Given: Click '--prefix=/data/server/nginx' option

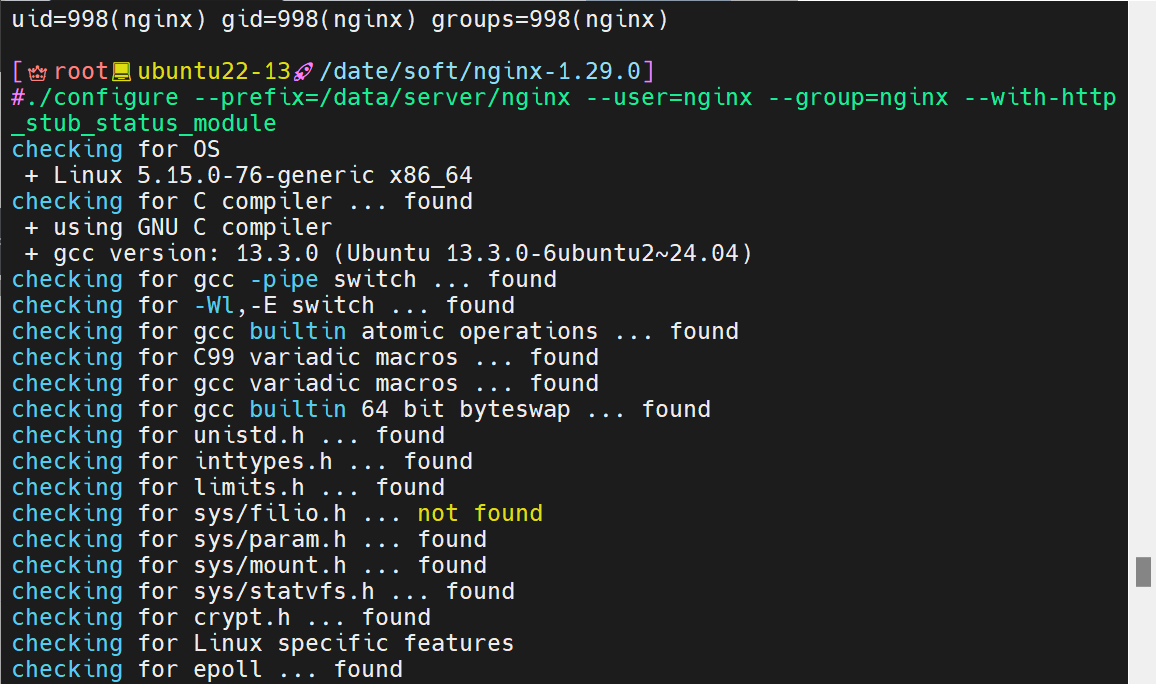Looking at the screenshot, I should [x=382, y=97].
